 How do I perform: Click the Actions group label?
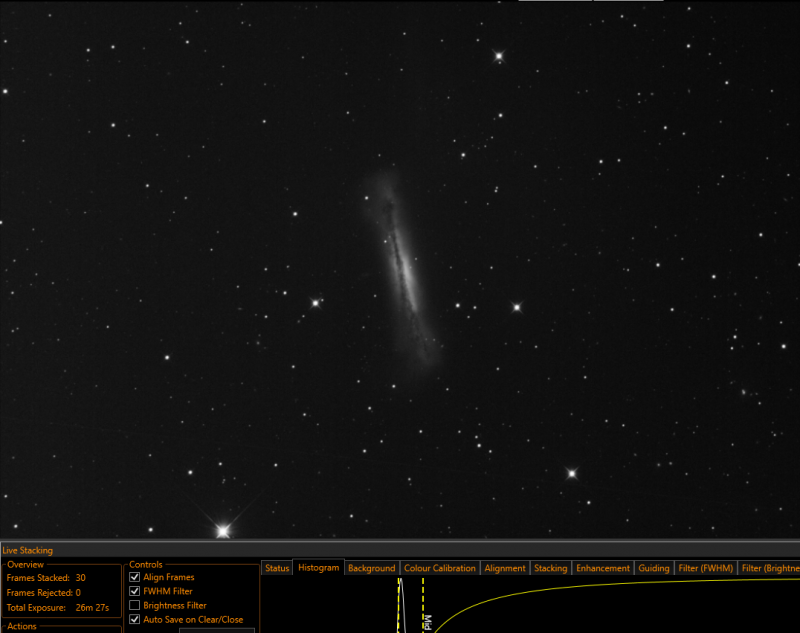click(x=22, y=626)
